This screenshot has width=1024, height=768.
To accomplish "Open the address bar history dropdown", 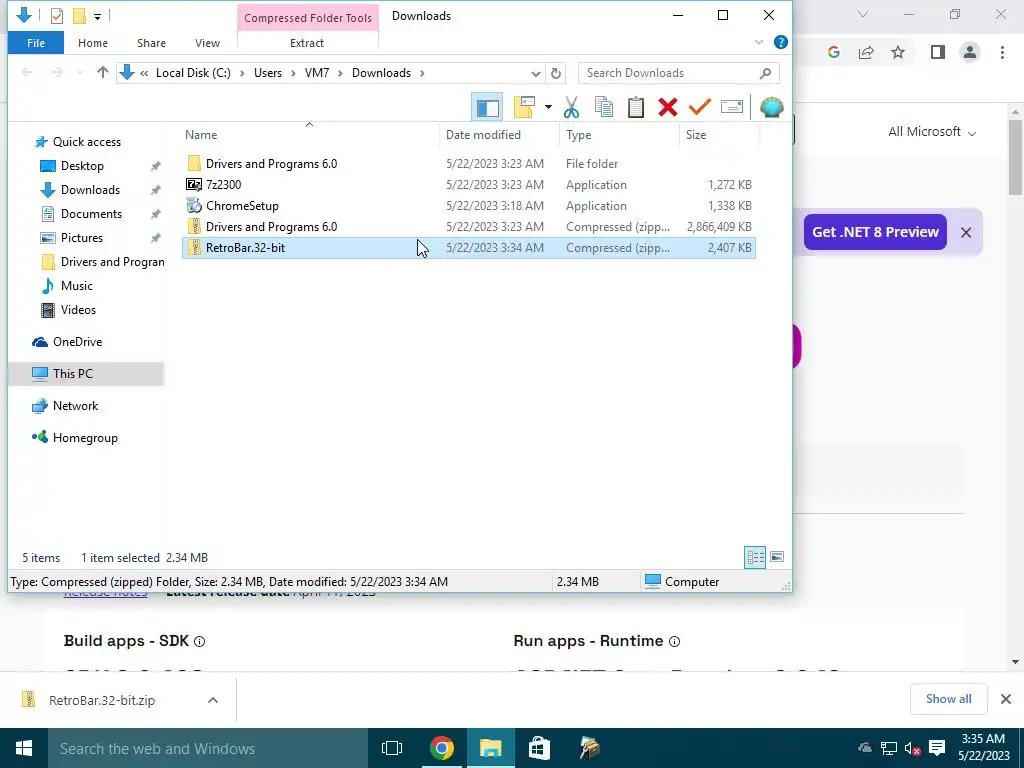I will tap(536, 73).
